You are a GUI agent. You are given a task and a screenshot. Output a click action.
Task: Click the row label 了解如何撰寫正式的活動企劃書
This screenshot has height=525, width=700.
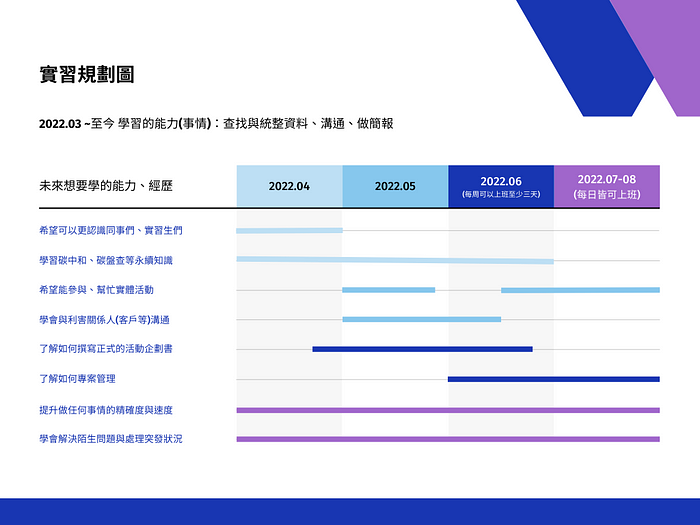click(x=106, y=349)
